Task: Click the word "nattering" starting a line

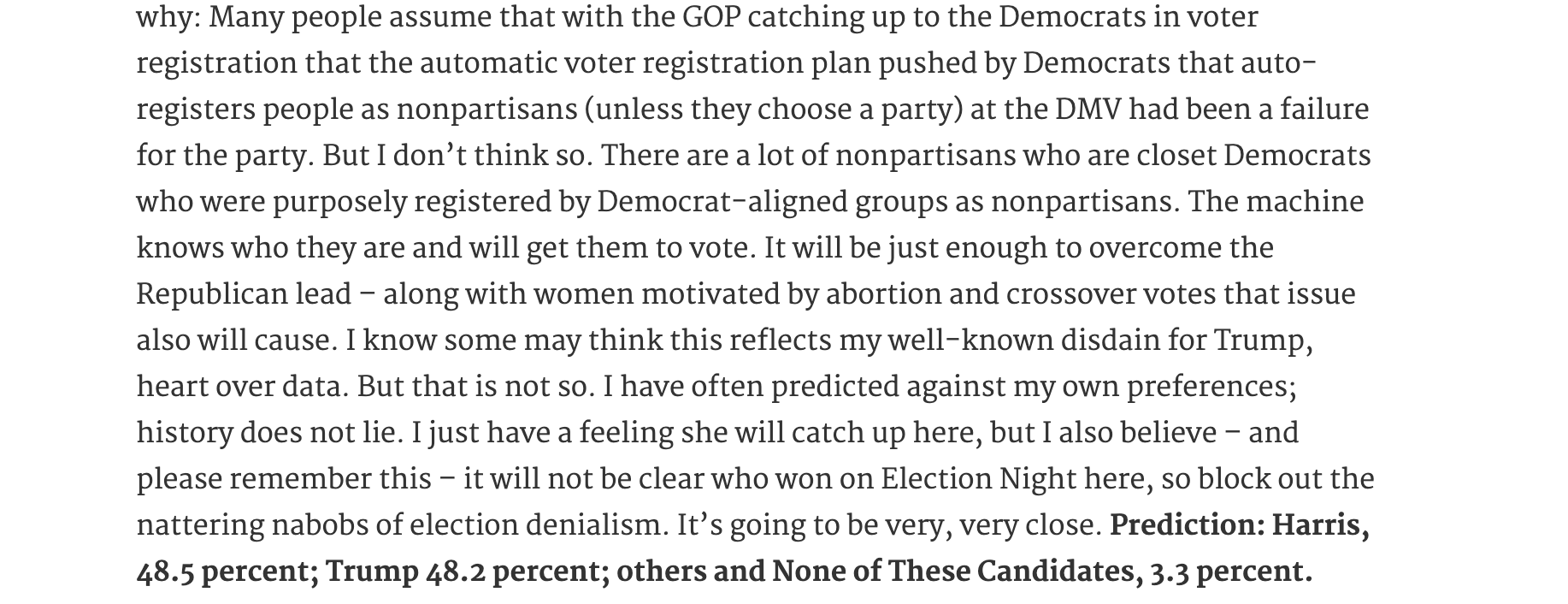Action: pyautogui.click(x=199, y=526)
